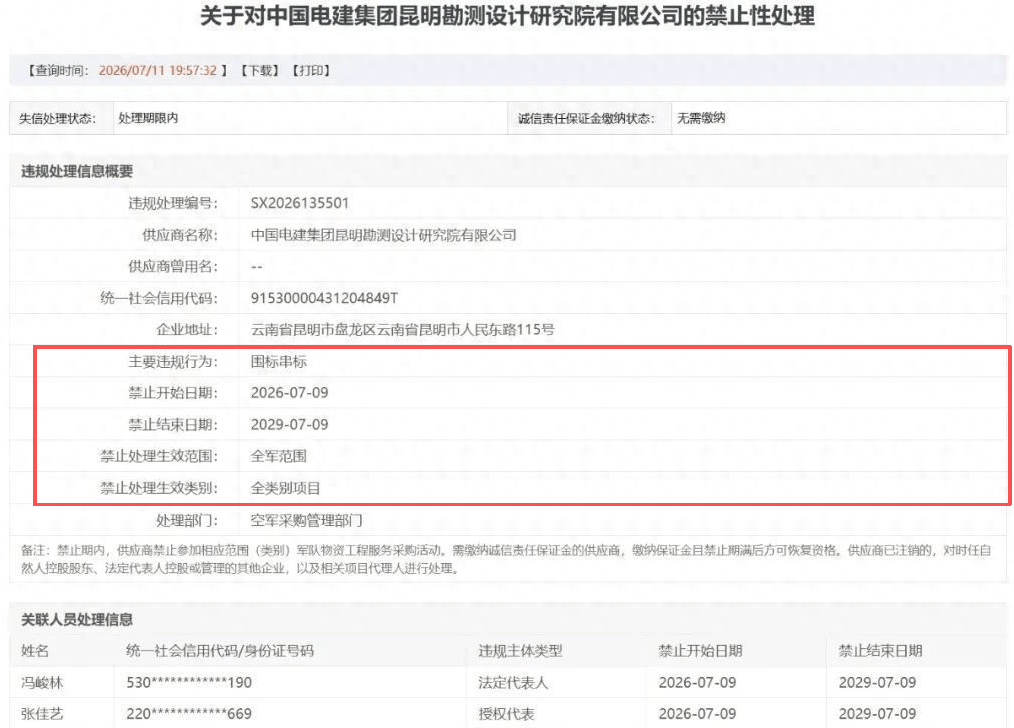Select effective scope 全军范围

tap(279, 456)
